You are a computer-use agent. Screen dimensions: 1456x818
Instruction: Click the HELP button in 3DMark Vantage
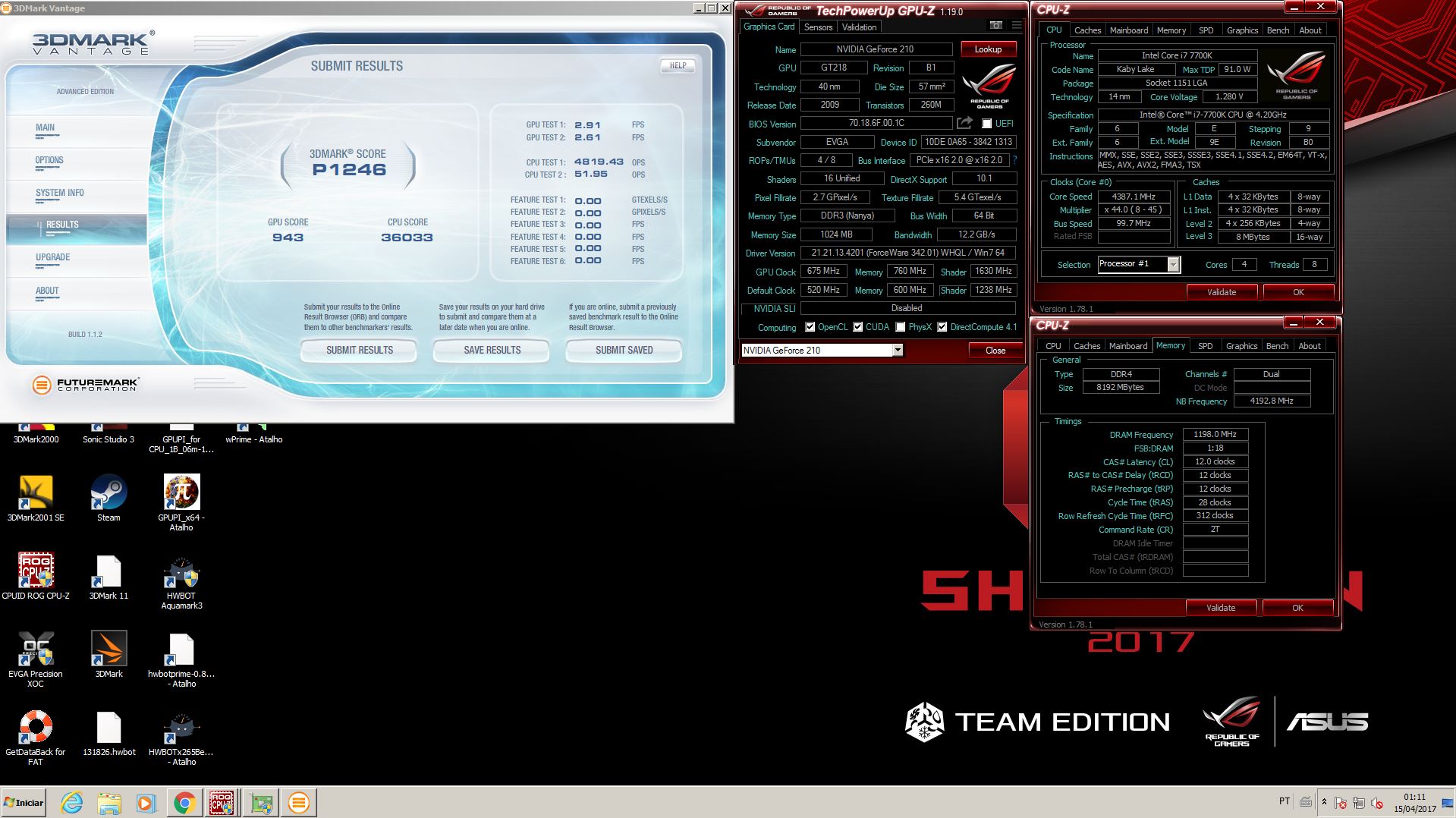678,65
